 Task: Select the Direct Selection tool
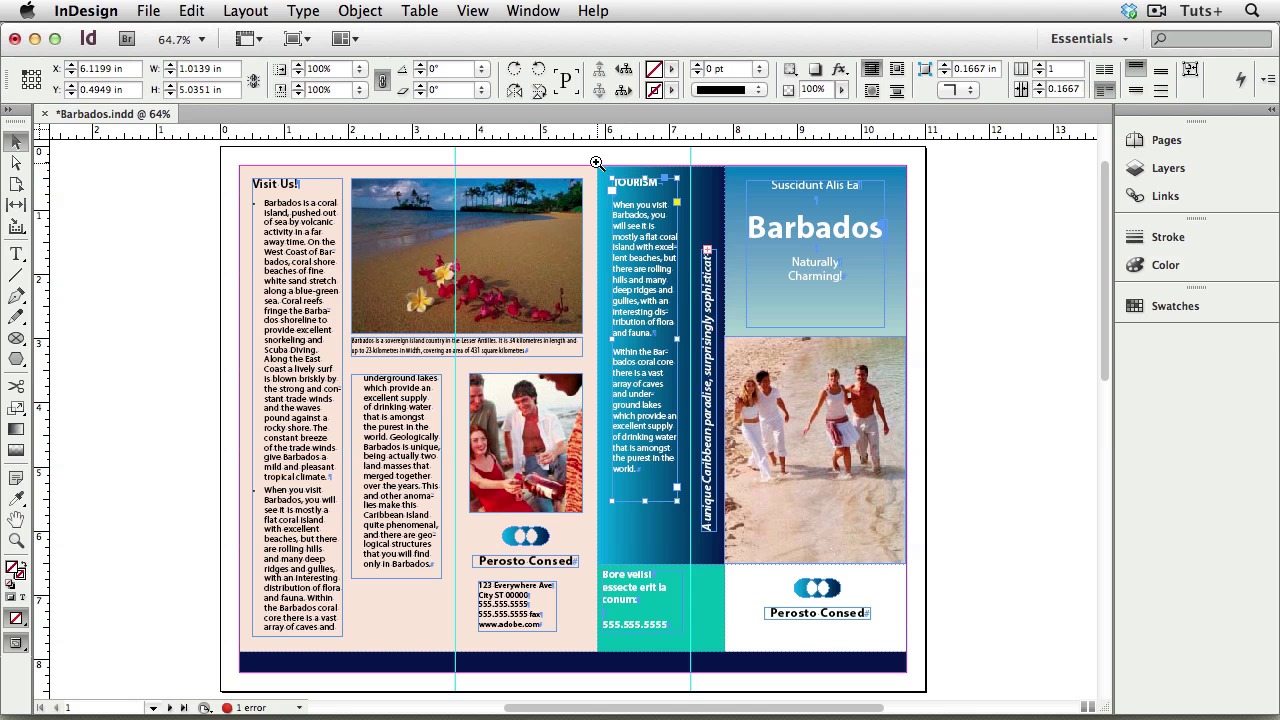click(x=16, y=162)
